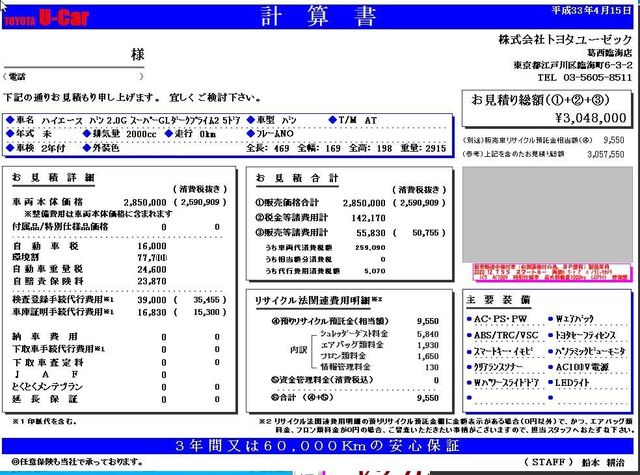The image size is (640, 475).
Task: Click the 3年間又は60,000Kmの安心保証 banner
Action: pos(318,446)
